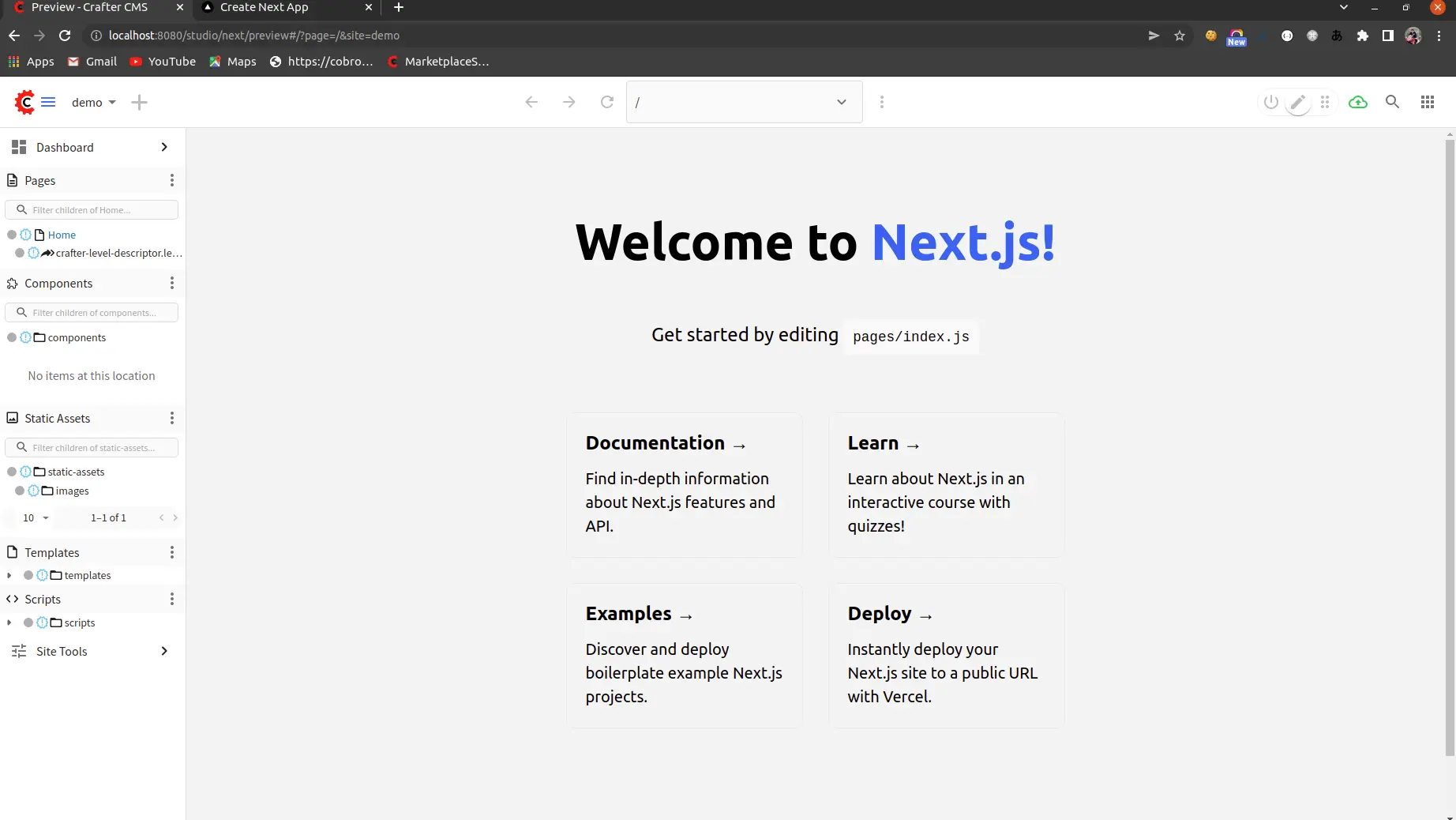Open the demo site dropdown
1456x820 pixels.
pyautogui.click(x=93, y=103)
